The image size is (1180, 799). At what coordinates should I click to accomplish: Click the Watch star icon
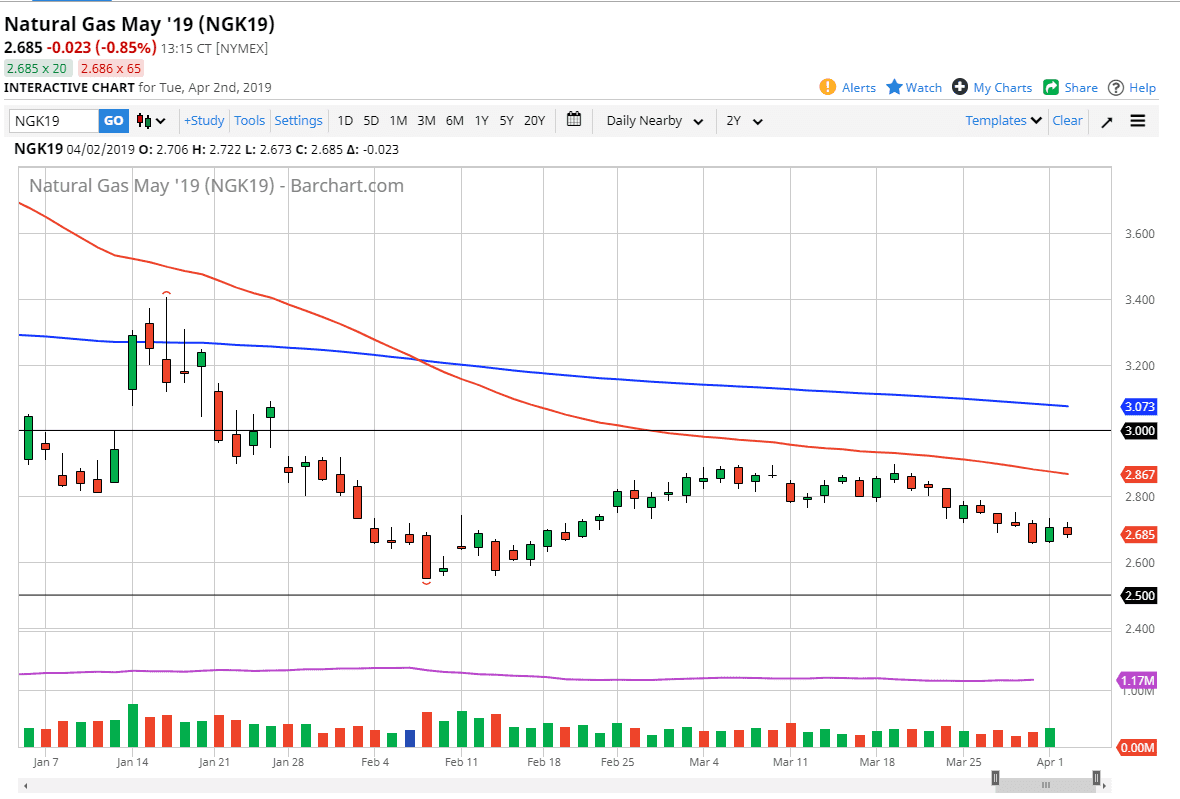click(x=894, y=87)
